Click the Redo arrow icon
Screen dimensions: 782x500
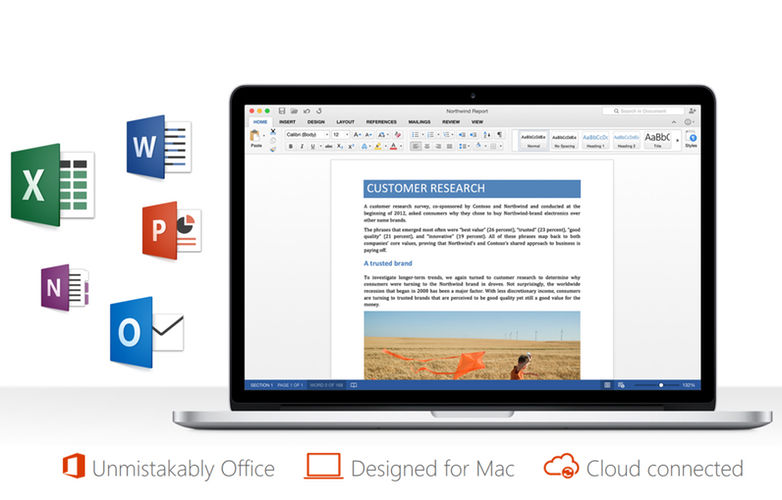(x=319, y=111)
